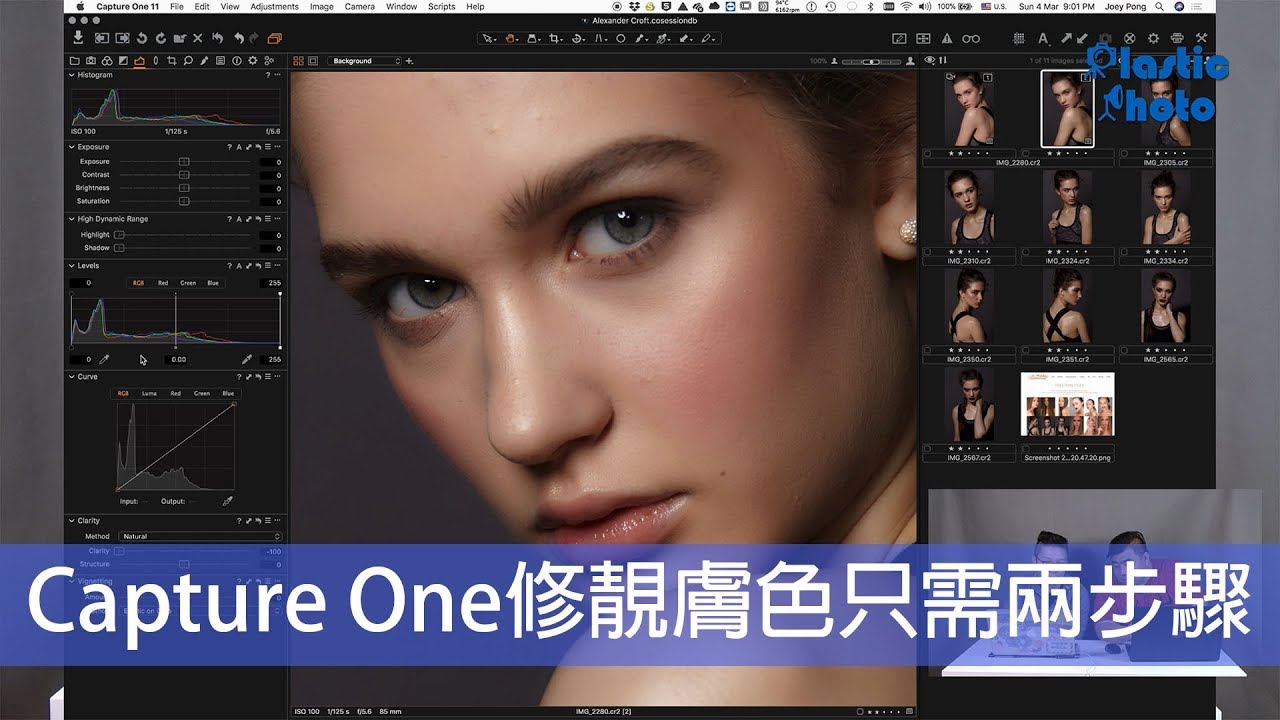Click the Exposure slider handle

pos(184,161)
